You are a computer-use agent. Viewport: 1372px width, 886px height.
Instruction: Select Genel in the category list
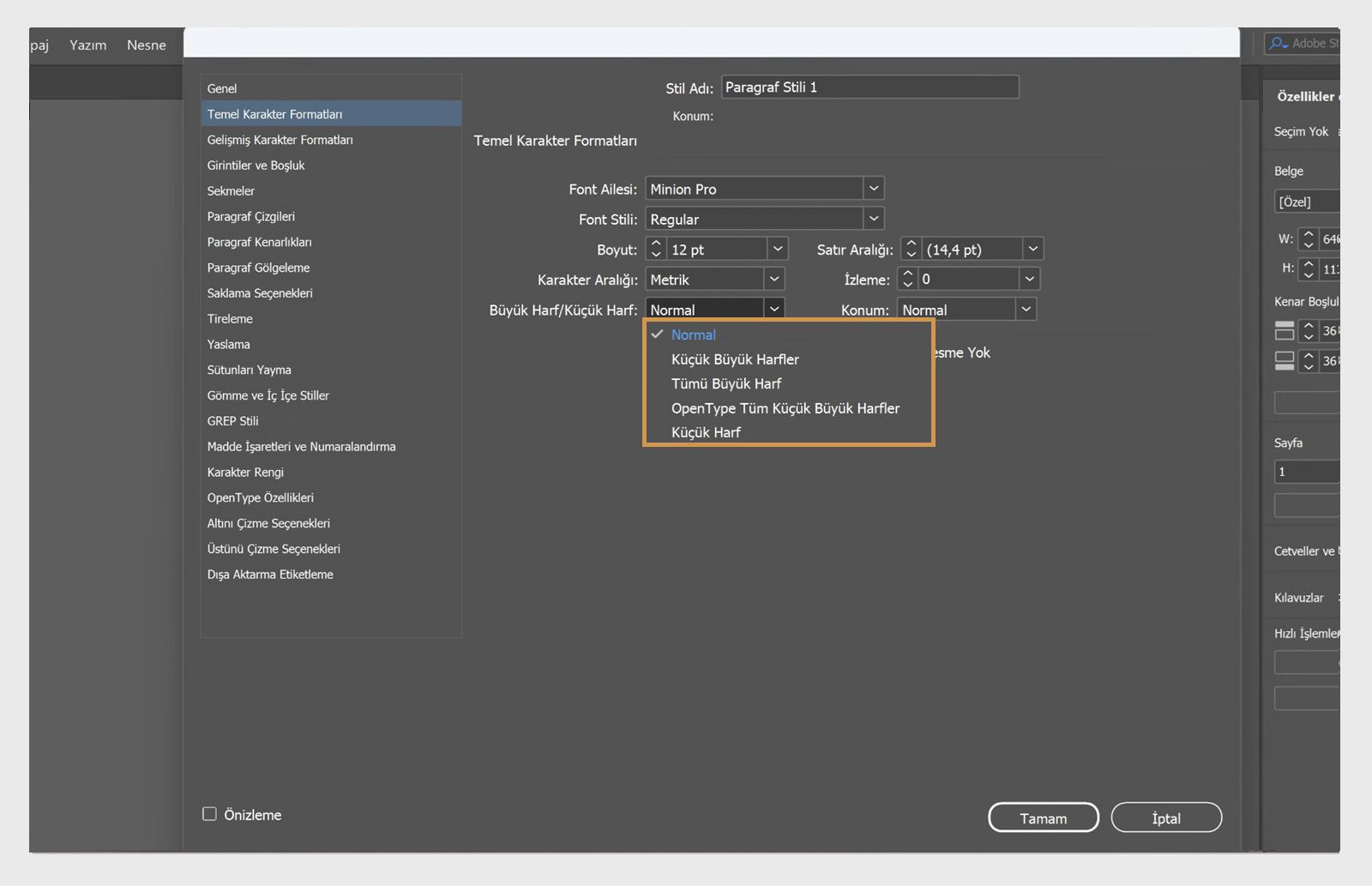pyautogui.click(x=331, y=88)
